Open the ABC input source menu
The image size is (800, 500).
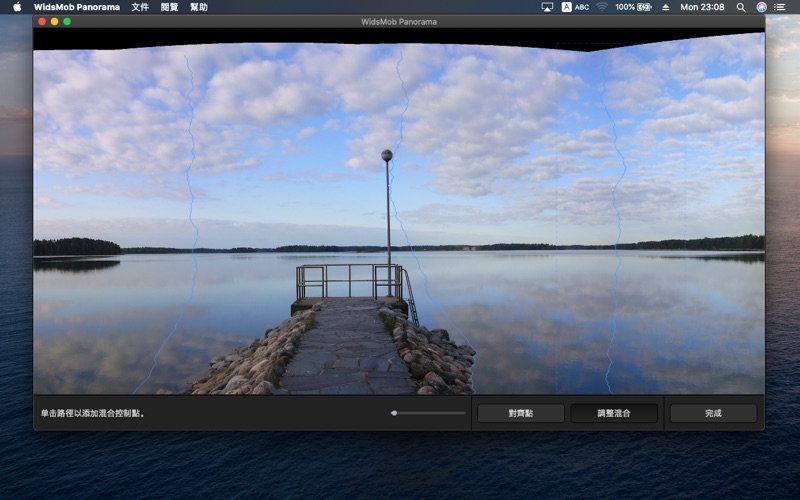click(x=574, y=7)
